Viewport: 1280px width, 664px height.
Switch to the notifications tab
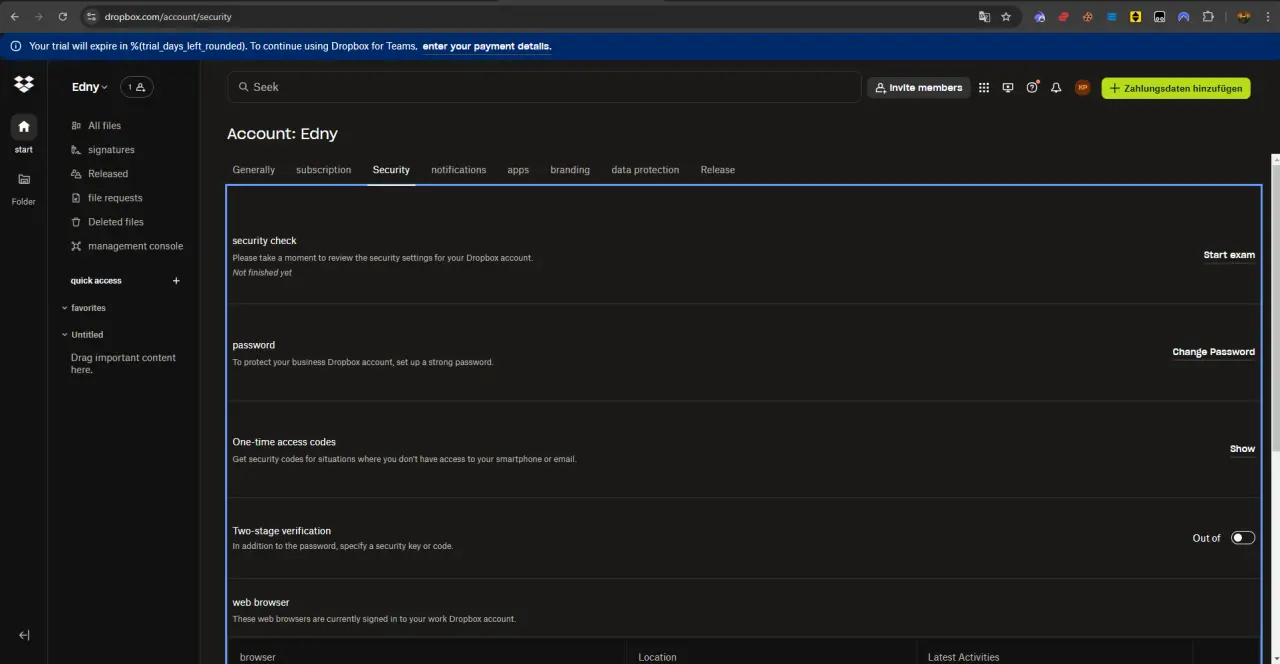pyautogui.click(x=459, y=170)
